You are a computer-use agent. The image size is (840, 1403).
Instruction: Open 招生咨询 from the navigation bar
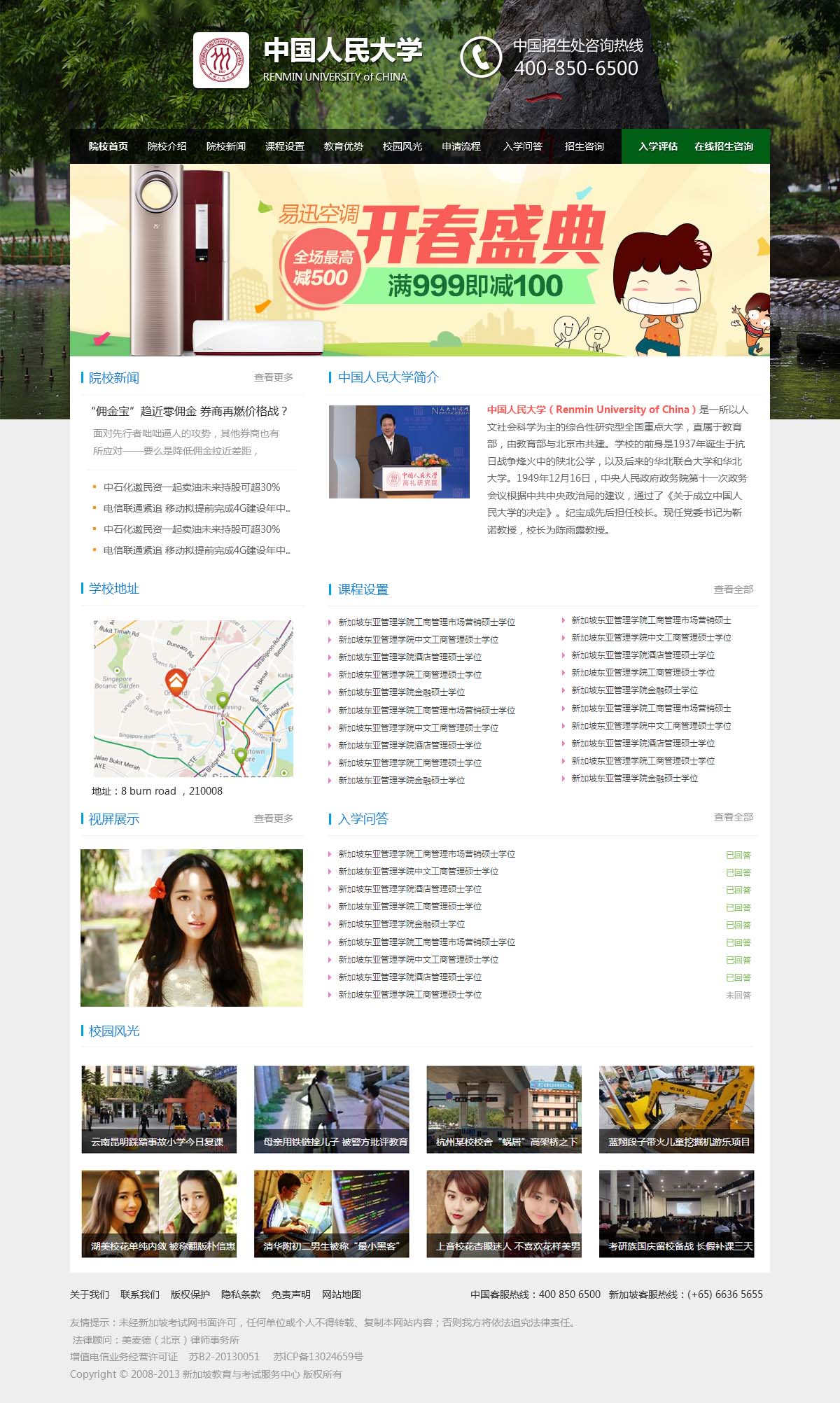pos(584,146)
